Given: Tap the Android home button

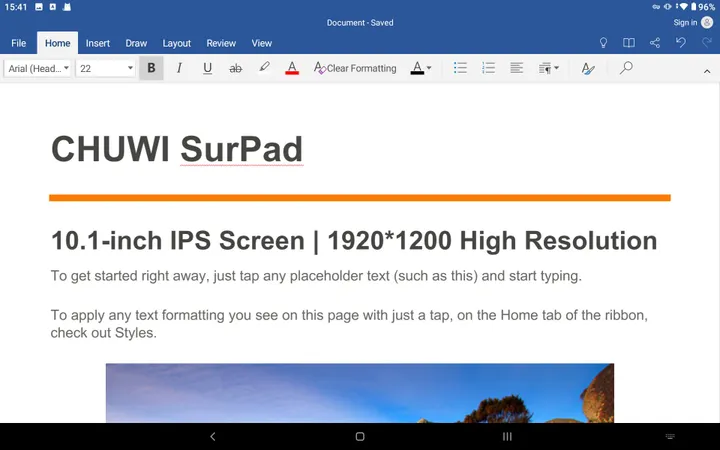Looking at the screenshot, I should coord(360,436).
